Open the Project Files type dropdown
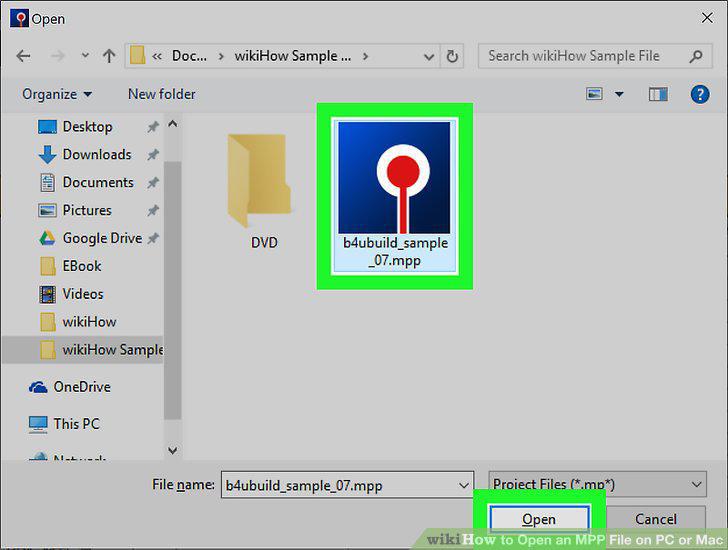728x550 pixels. (x=597, y=485)
